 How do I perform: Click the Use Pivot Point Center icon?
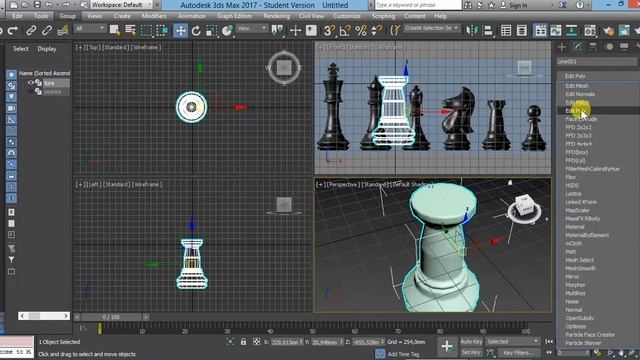click(x=277, y=31)
